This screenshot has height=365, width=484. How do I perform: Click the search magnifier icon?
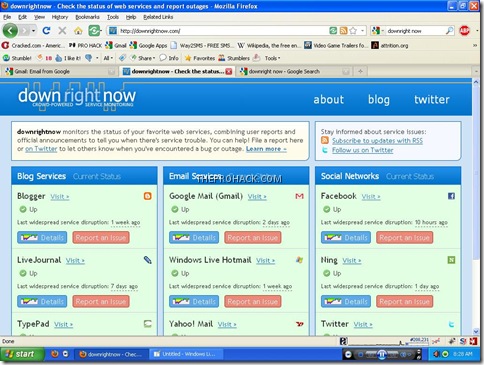click(449, 31)
